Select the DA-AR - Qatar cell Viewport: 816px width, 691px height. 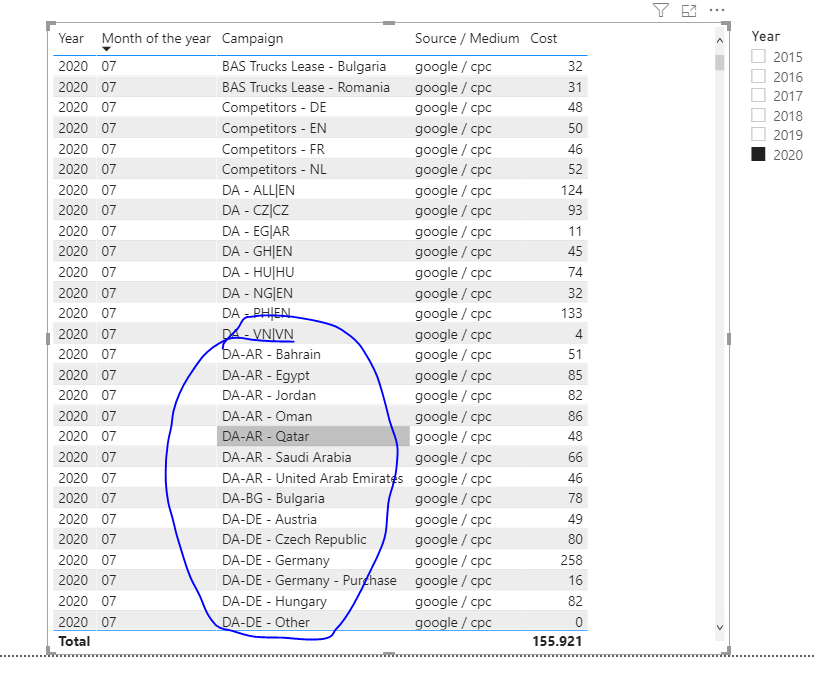tap(313, 436)
